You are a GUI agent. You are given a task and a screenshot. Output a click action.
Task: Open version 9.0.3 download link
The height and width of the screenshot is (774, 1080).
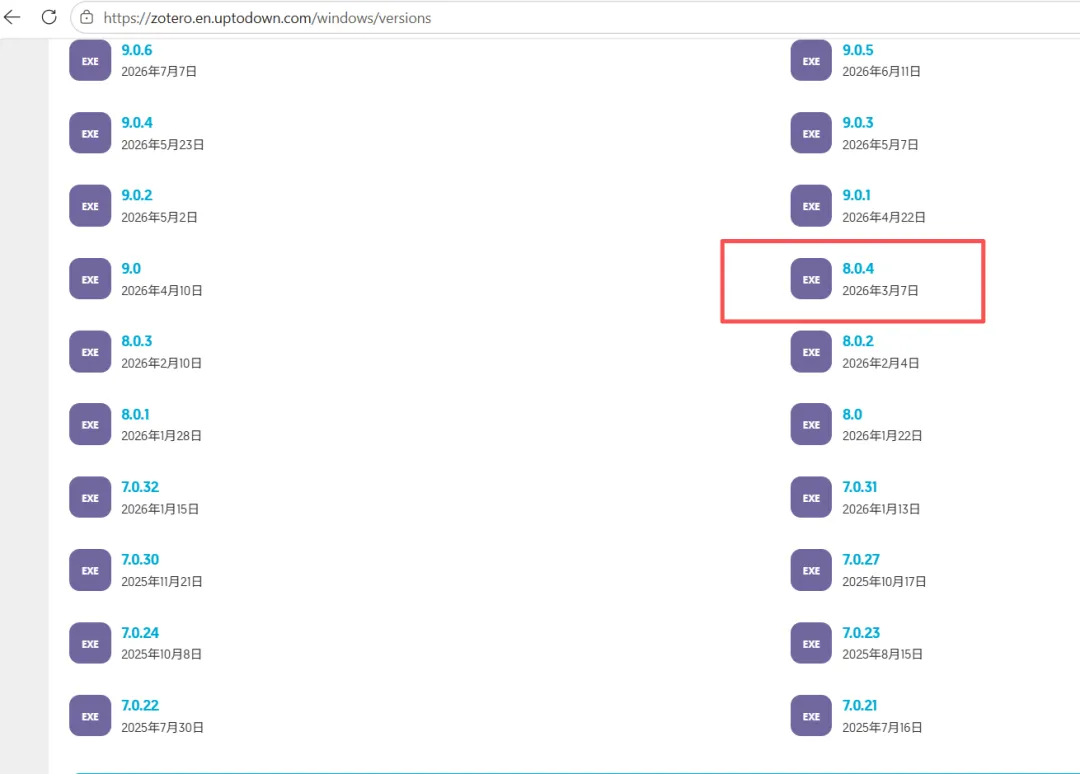pos(858,123)
